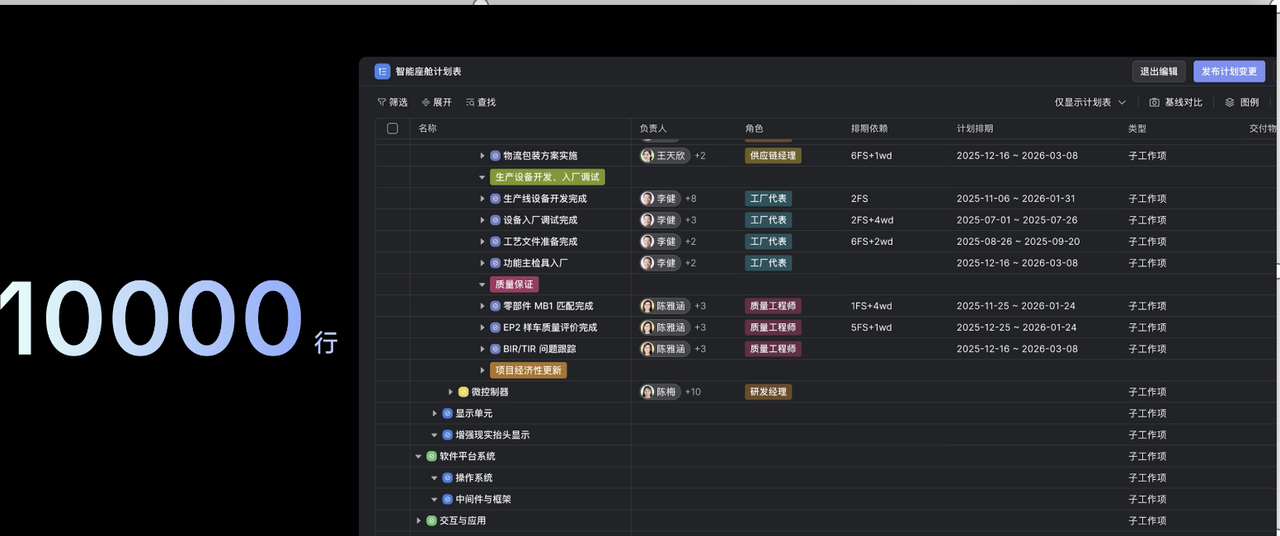
Task: Expand the 交互与应用 row
Action: [419, 521]
